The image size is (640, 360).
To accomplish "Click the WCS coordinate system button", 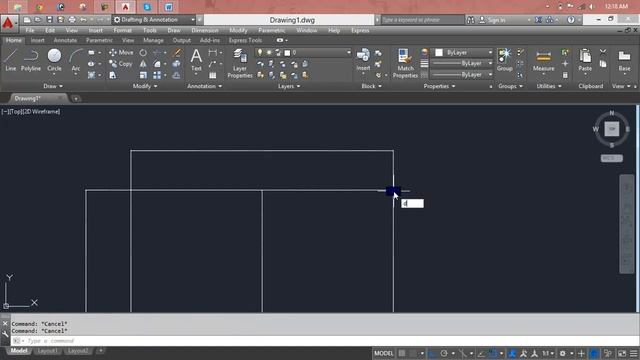I will 611,158.
